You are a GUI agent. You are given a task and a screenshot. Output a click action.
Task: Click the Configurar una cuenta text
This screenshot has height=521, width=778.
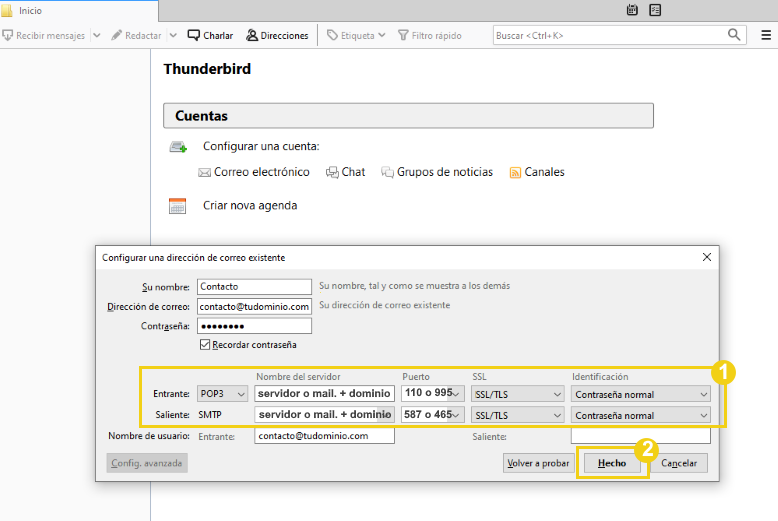click(261, 146)
